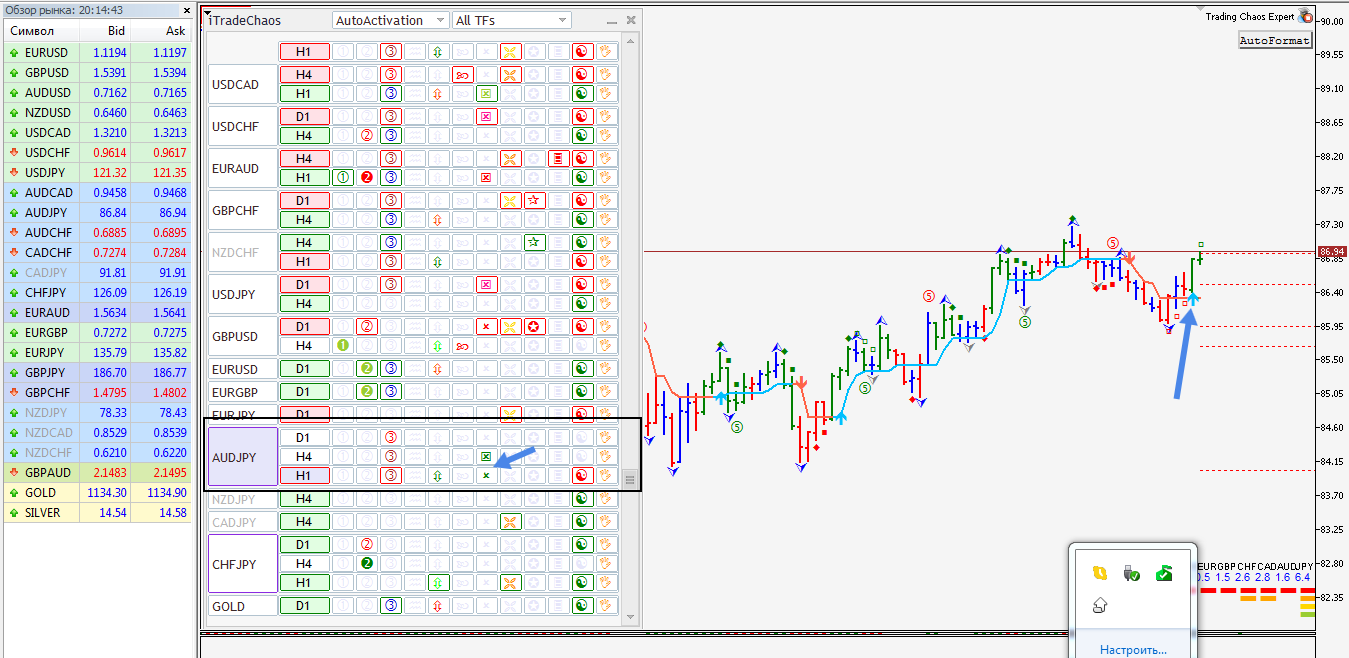
Task: Click the red yin-yang icon in AUDJPY H1 row
Action: 582,476
